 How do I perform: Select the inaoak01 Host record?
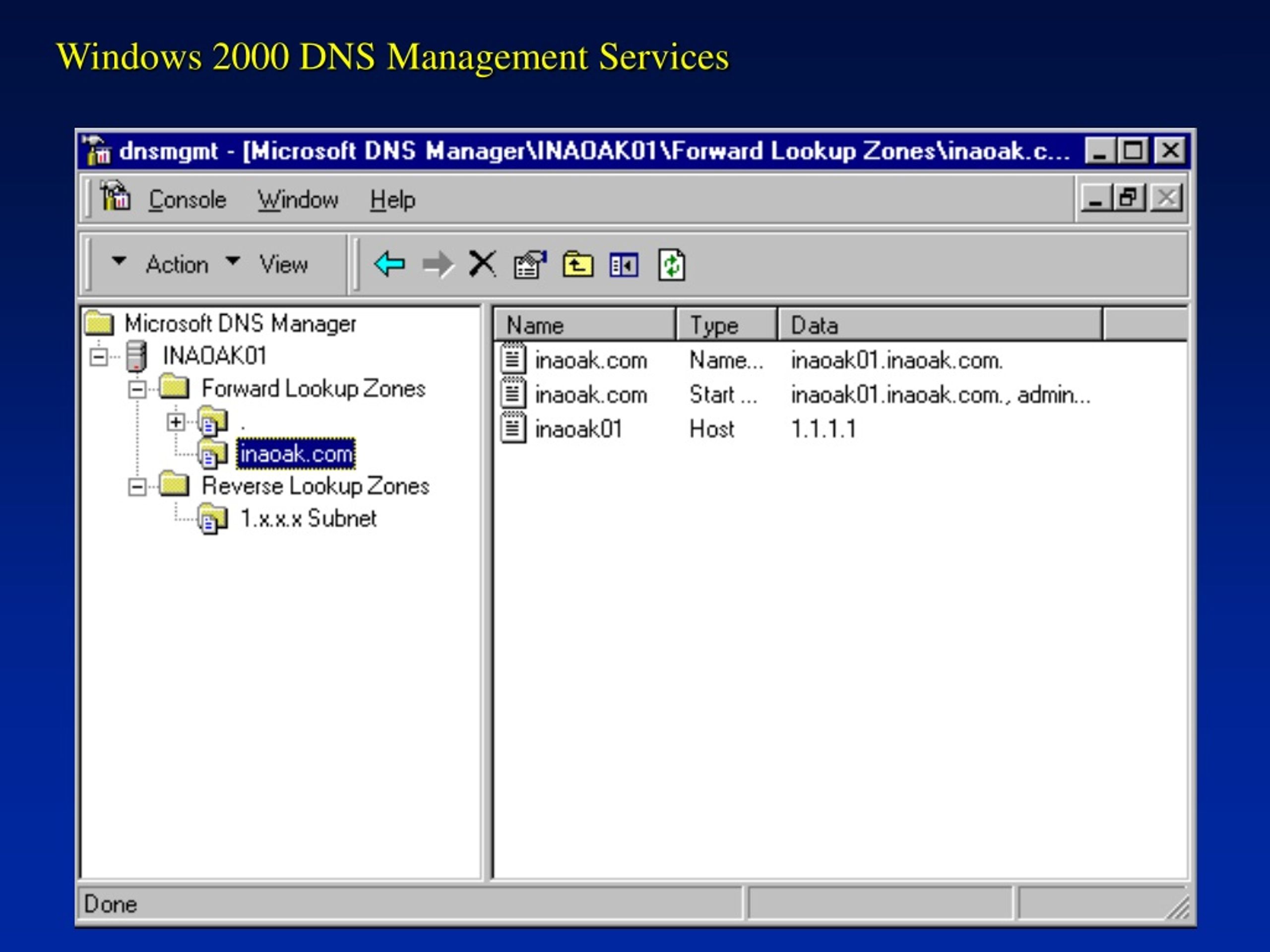(578, 429)
